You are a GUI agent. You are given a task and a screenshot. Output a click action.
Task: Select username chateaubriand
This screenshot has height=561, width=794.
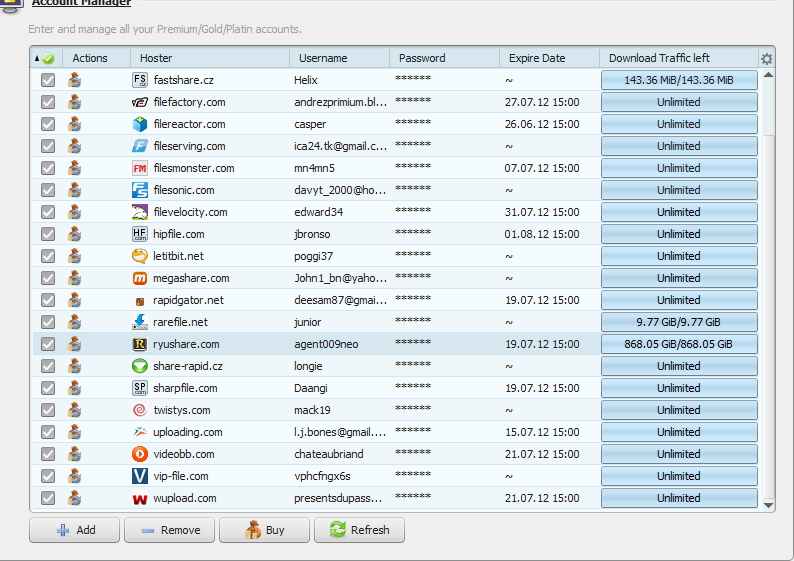[x=329, y=454]
